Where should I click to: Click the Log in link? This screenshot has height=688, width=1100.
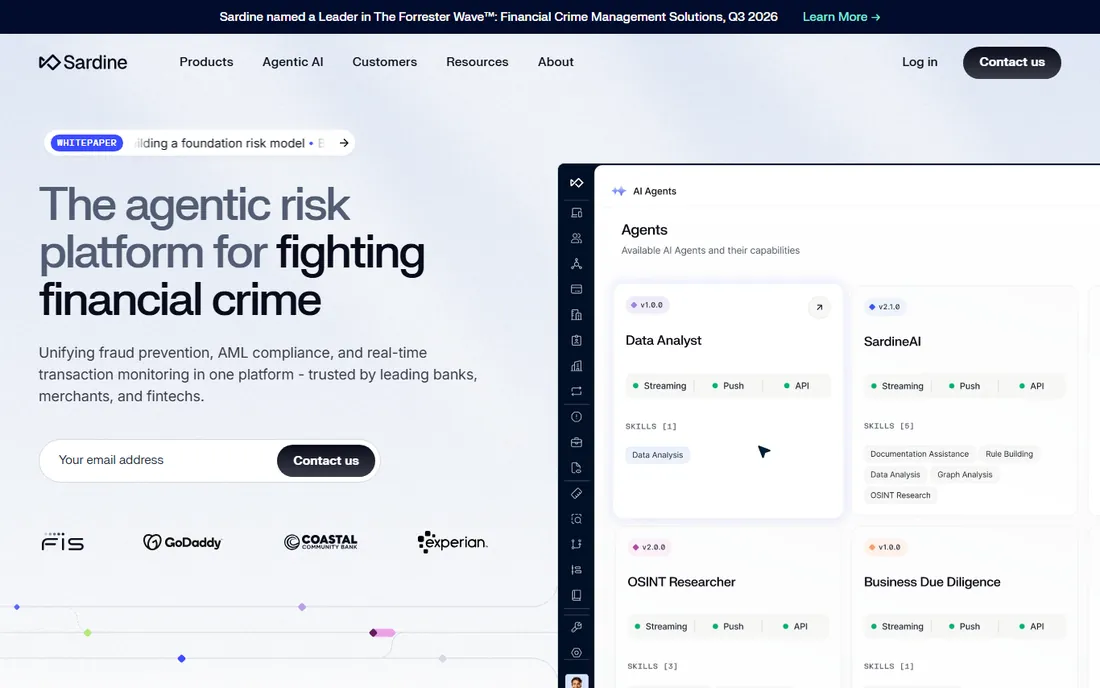pyautogui.click(x=920, y=62)
